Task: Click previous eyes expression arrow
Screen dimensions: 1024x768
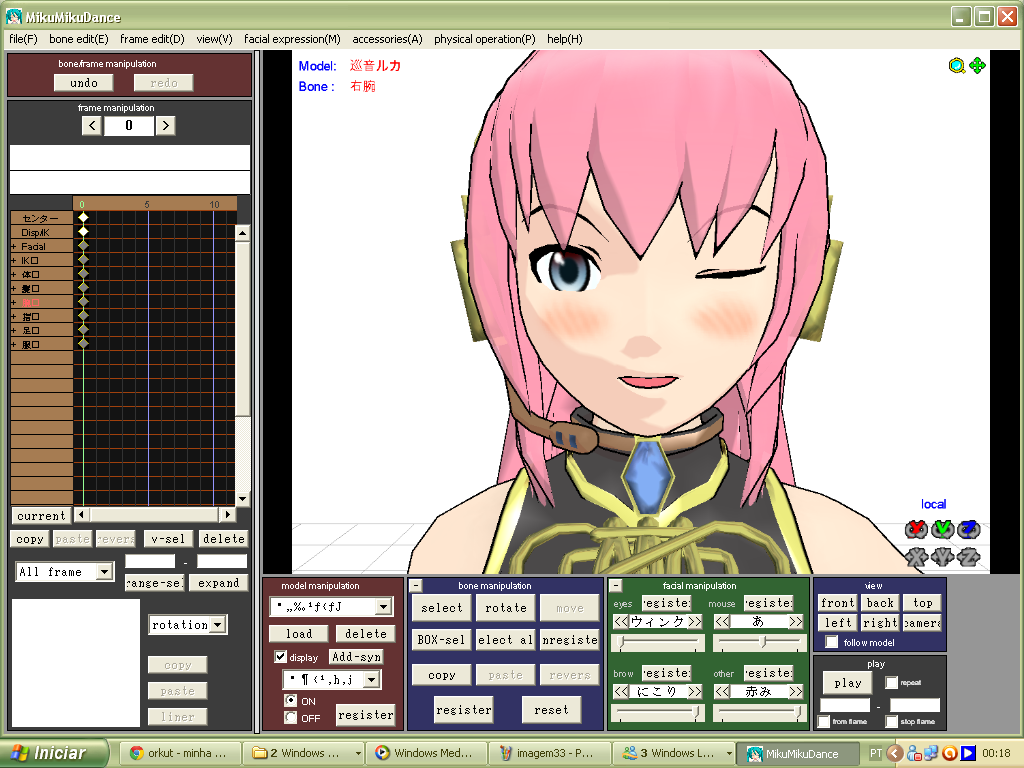Action: coord(620,622)
